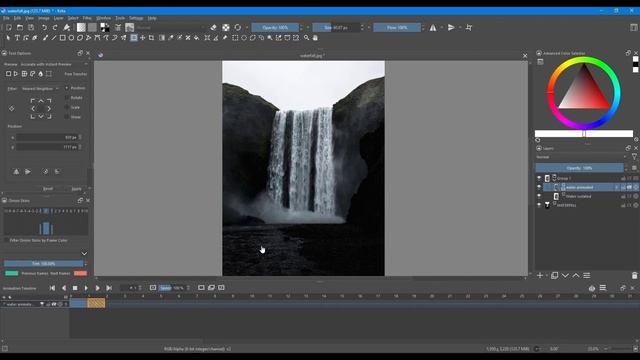Open the Settings menu
Screen dimensions: 640x360
pos(136,18)
